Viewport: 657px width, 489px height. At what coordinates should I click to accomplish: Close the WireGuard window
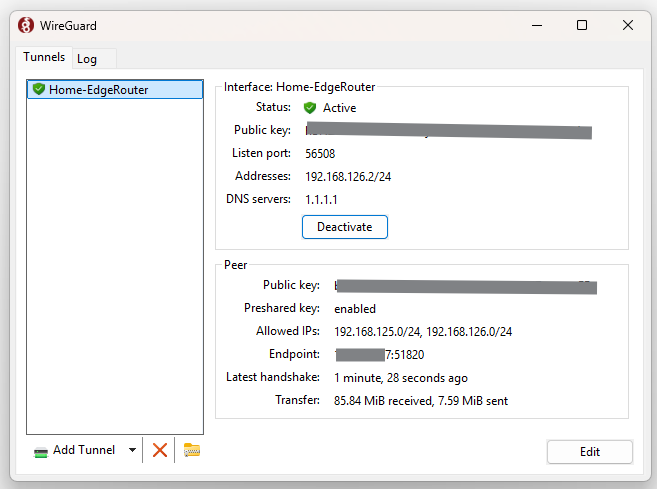tap(628, 25)
